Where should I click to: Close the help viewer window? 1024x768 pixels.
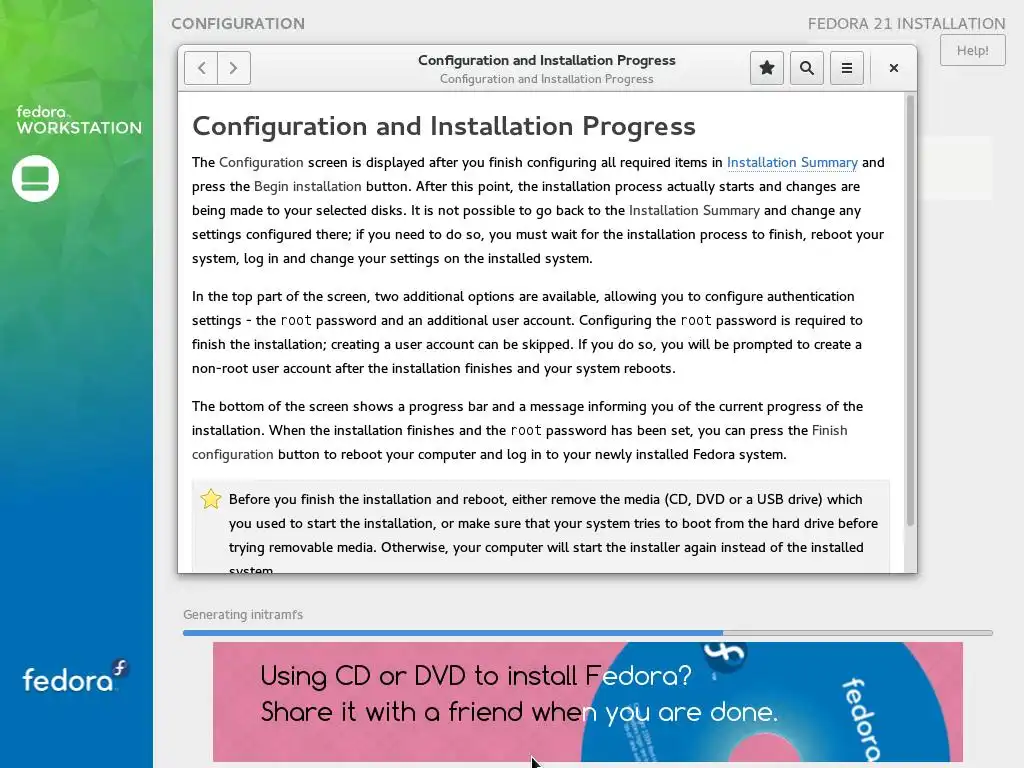click(x=893, y=68)
